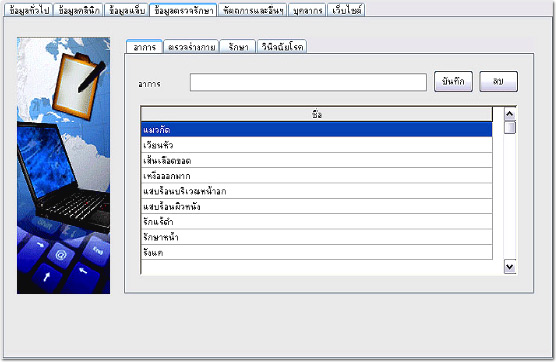Open the ข้อมูลแล็บ tab

pos(127,10)
